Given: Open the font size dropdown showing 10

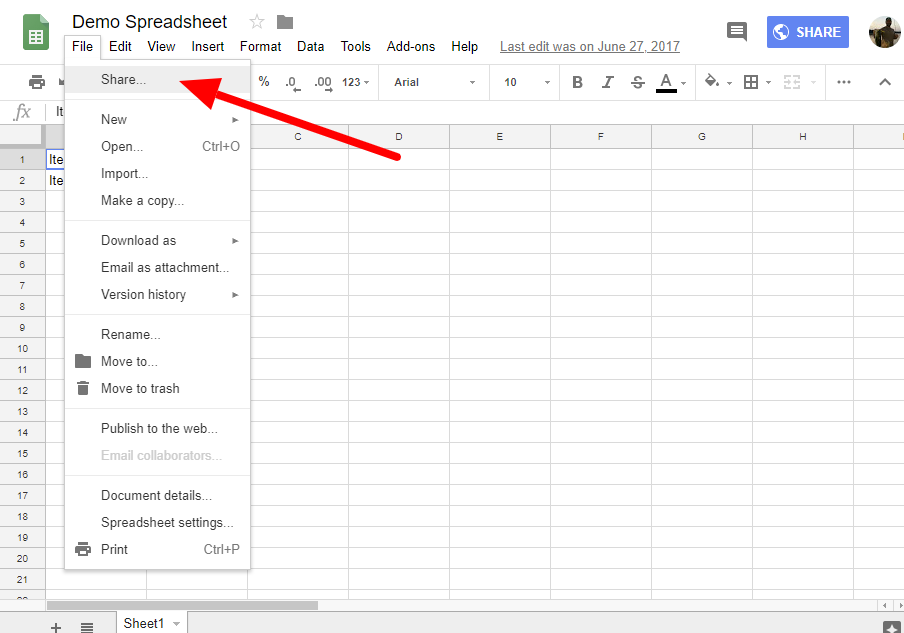Looking at the screenshot, I should pos(523,82).
